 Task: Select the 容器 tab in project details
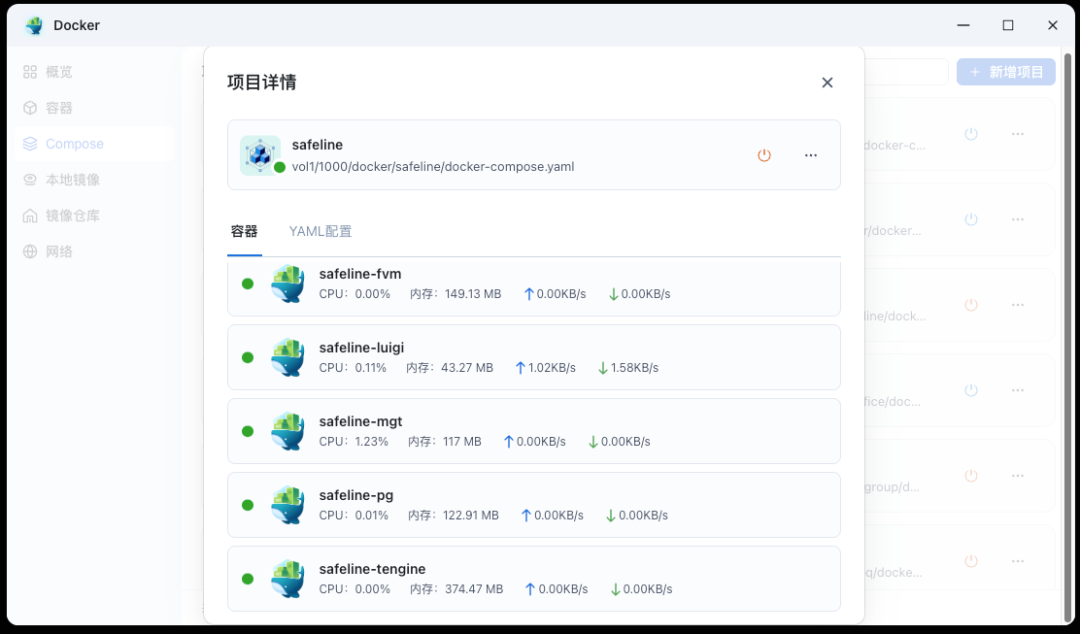pos(244,232)
